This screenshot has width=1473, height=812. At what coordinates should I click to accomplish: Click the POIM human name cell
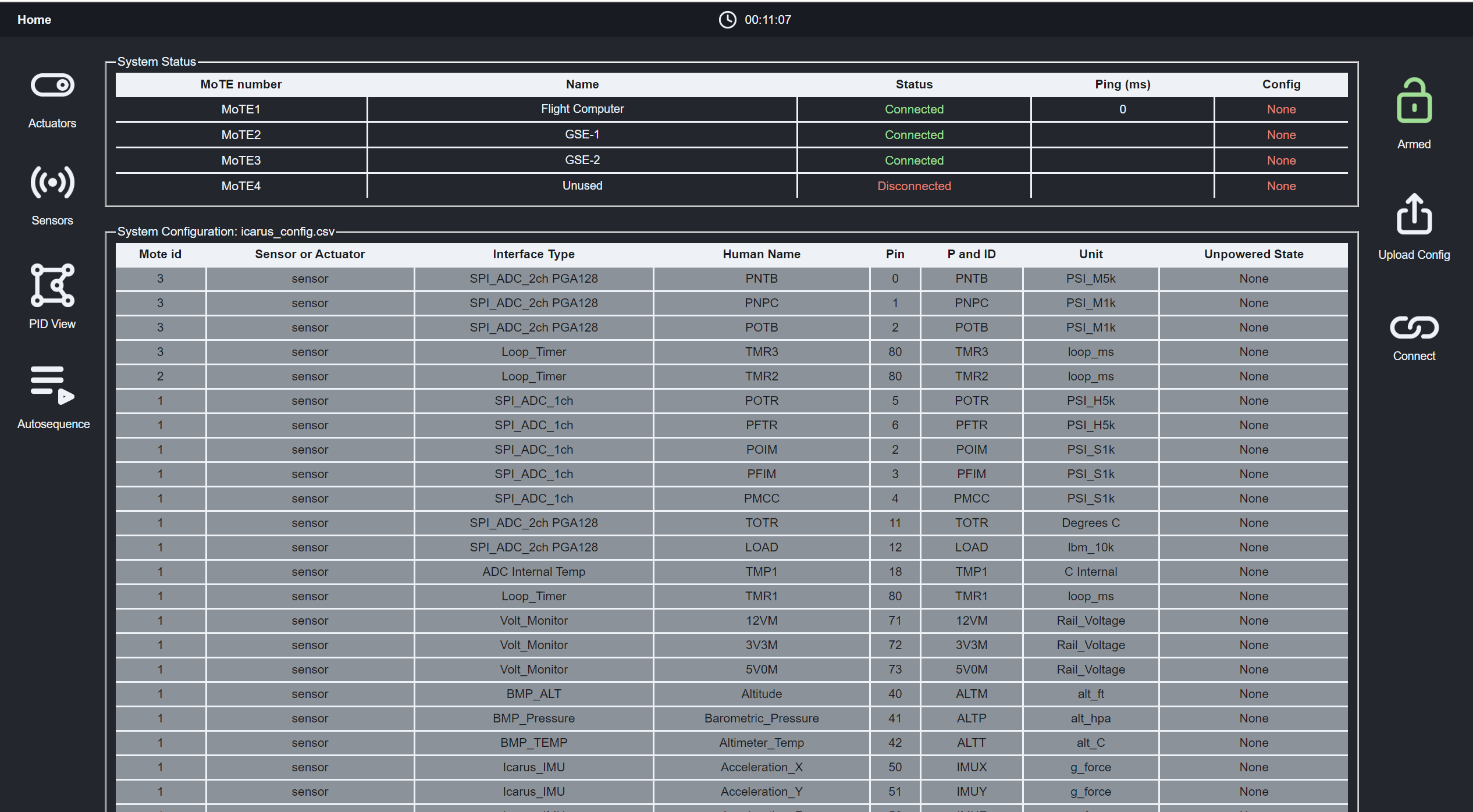(762, 450)
